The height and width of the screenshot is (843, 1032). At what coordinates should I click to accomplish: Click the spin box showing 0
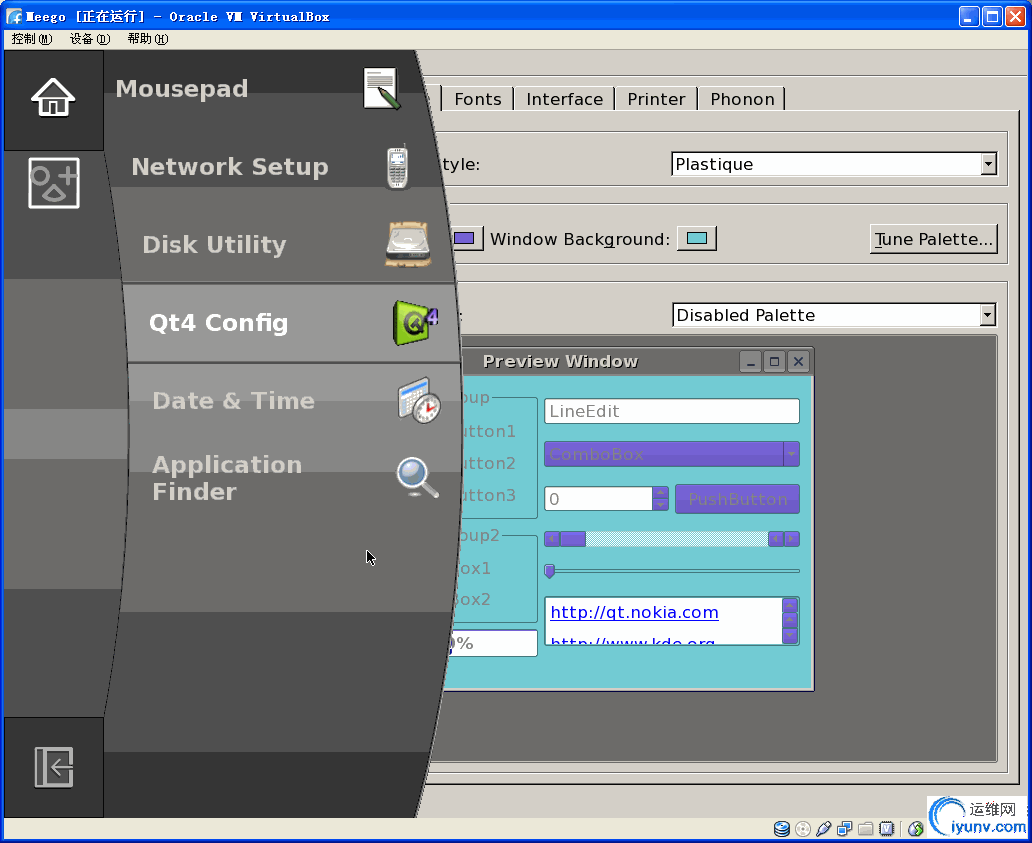tap(598, 499)
